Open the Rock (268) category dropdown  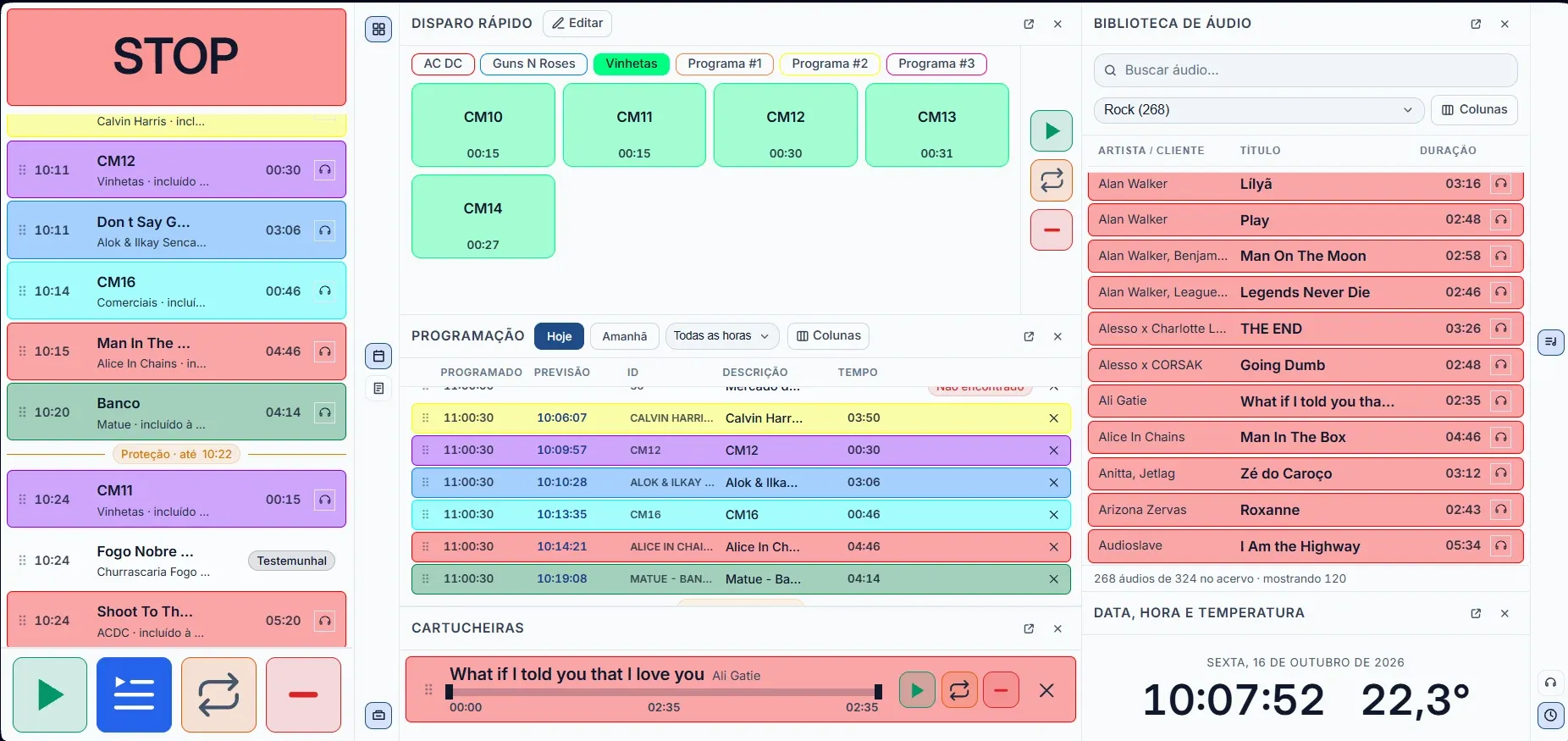1258,110
